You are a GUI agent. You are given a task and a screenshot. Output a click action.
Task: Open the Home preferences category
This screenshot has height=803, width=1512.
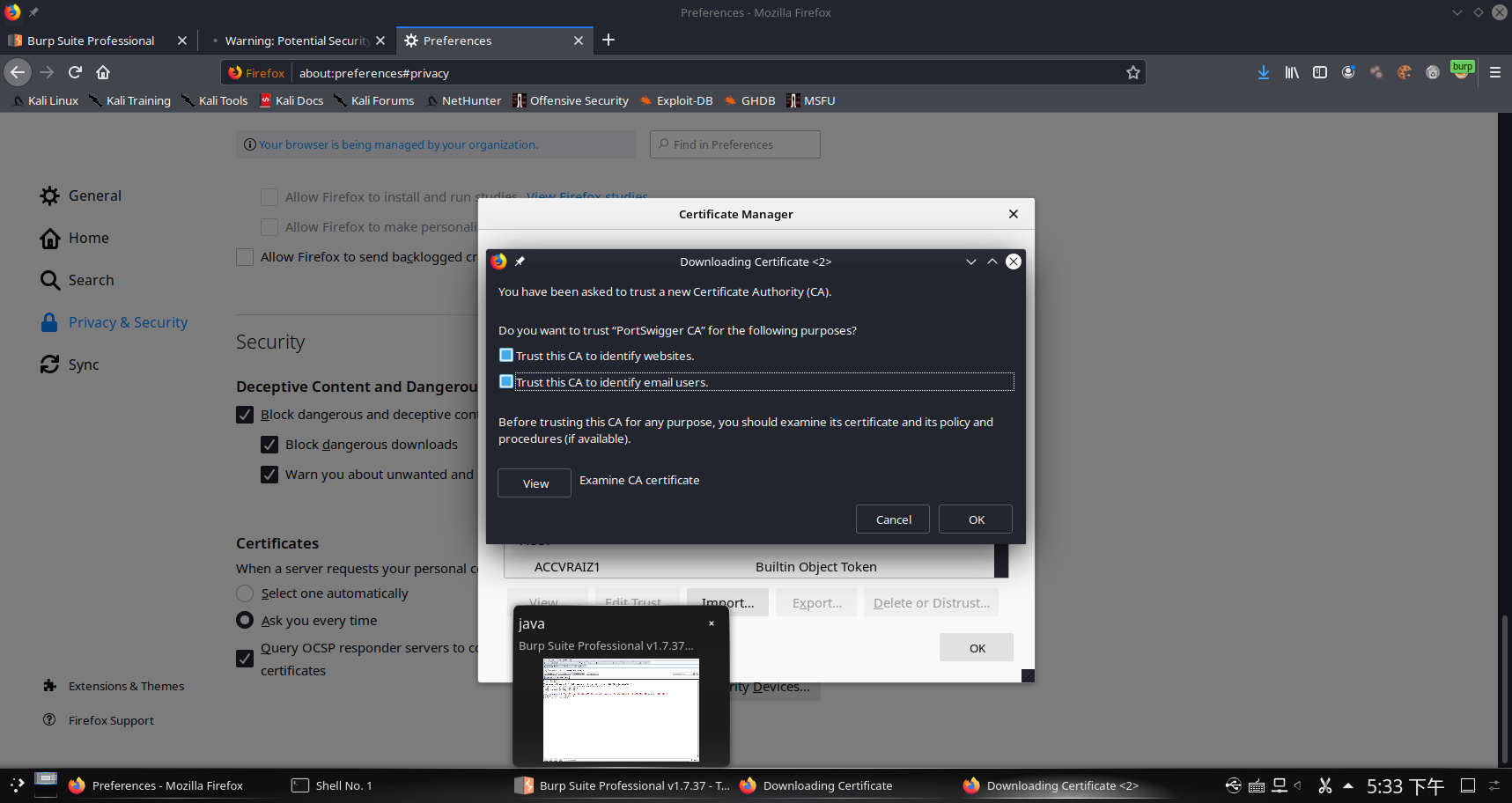coord(75,238)
